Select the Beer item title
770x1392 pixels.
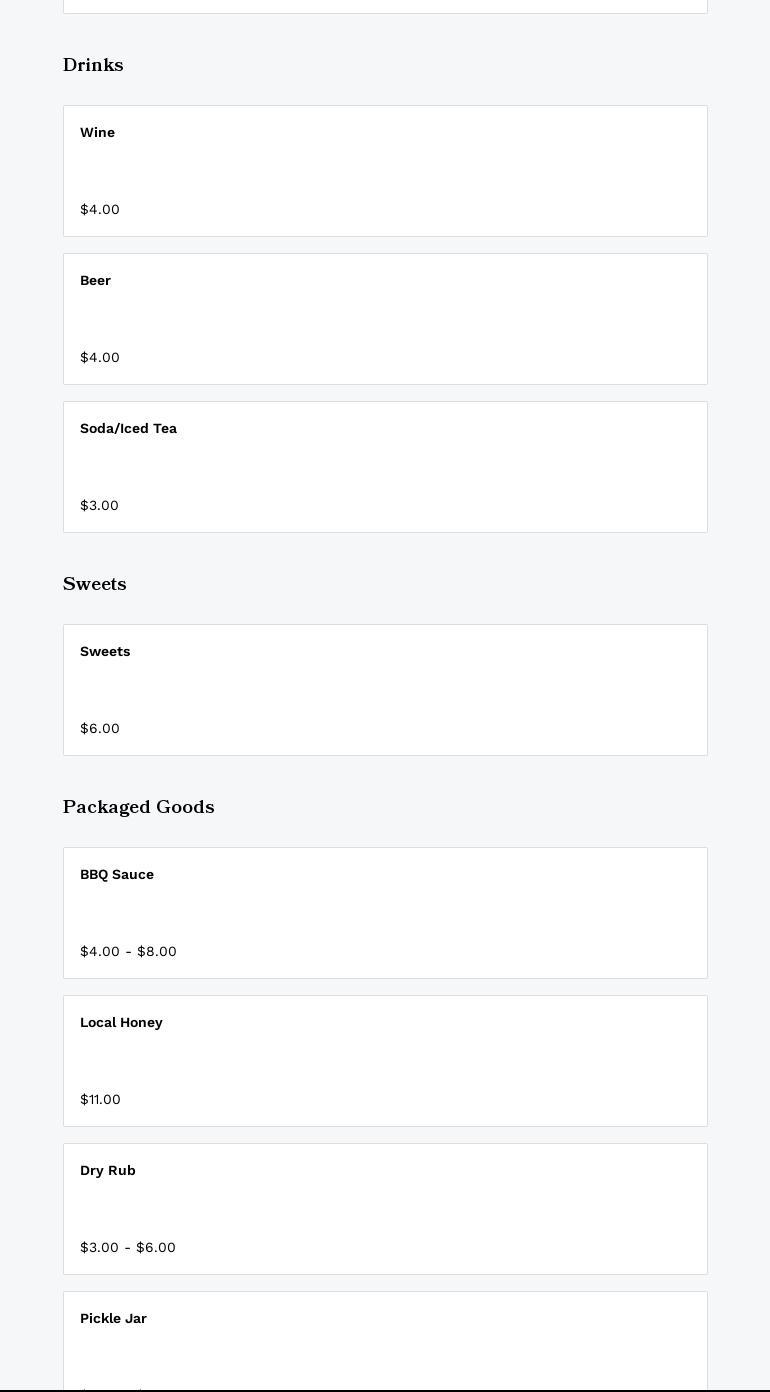(x=95, y=280)
